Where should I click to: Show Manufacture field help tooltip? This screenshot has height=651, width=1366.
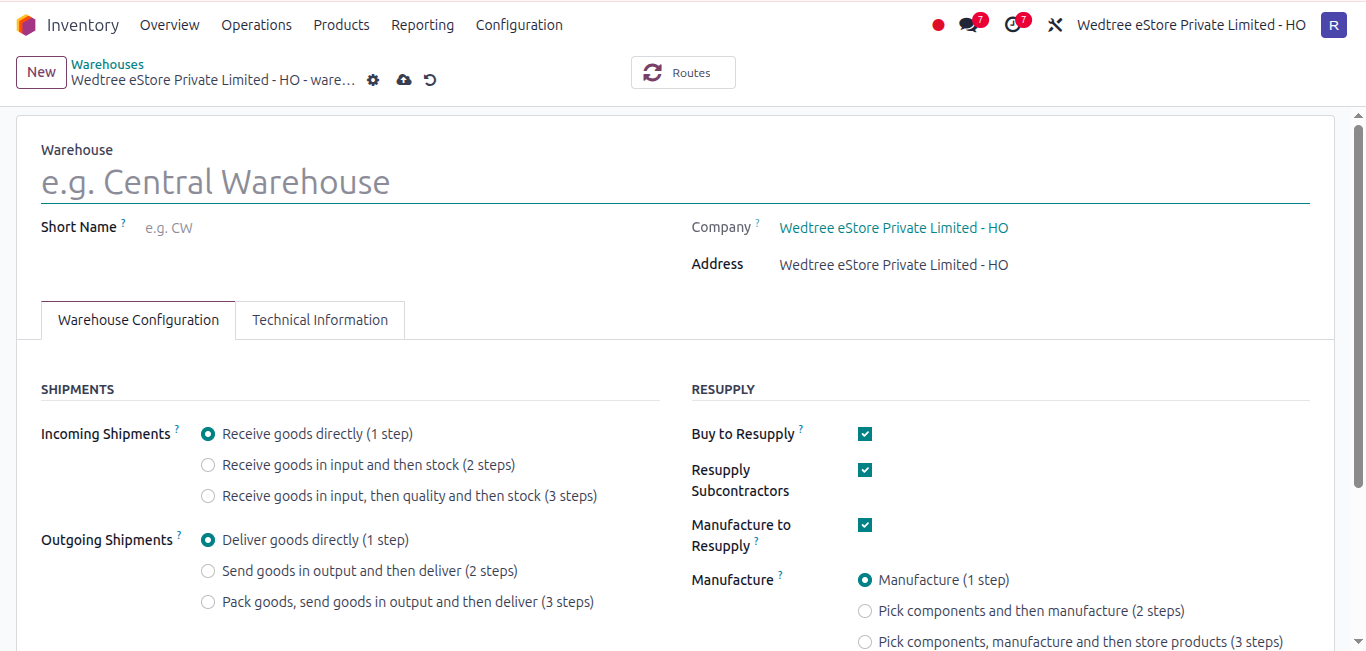[780, 575]
